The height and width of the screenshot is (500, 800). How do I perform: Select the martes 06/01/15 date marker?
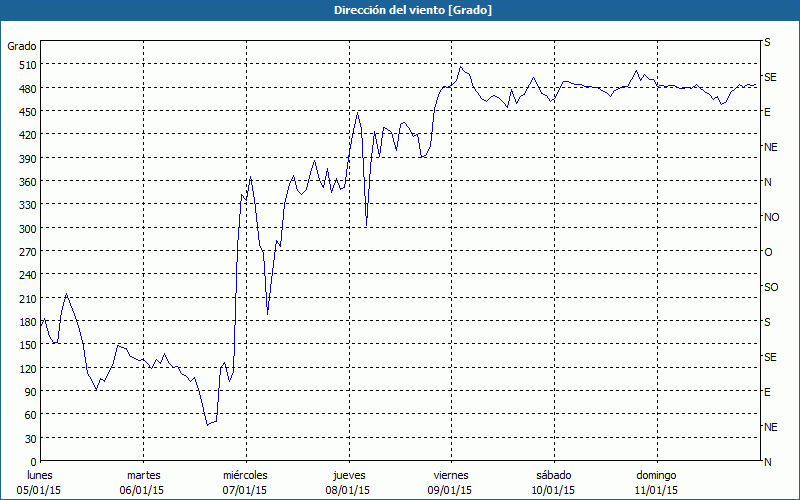pyautogui.click(x=143, y=482)
